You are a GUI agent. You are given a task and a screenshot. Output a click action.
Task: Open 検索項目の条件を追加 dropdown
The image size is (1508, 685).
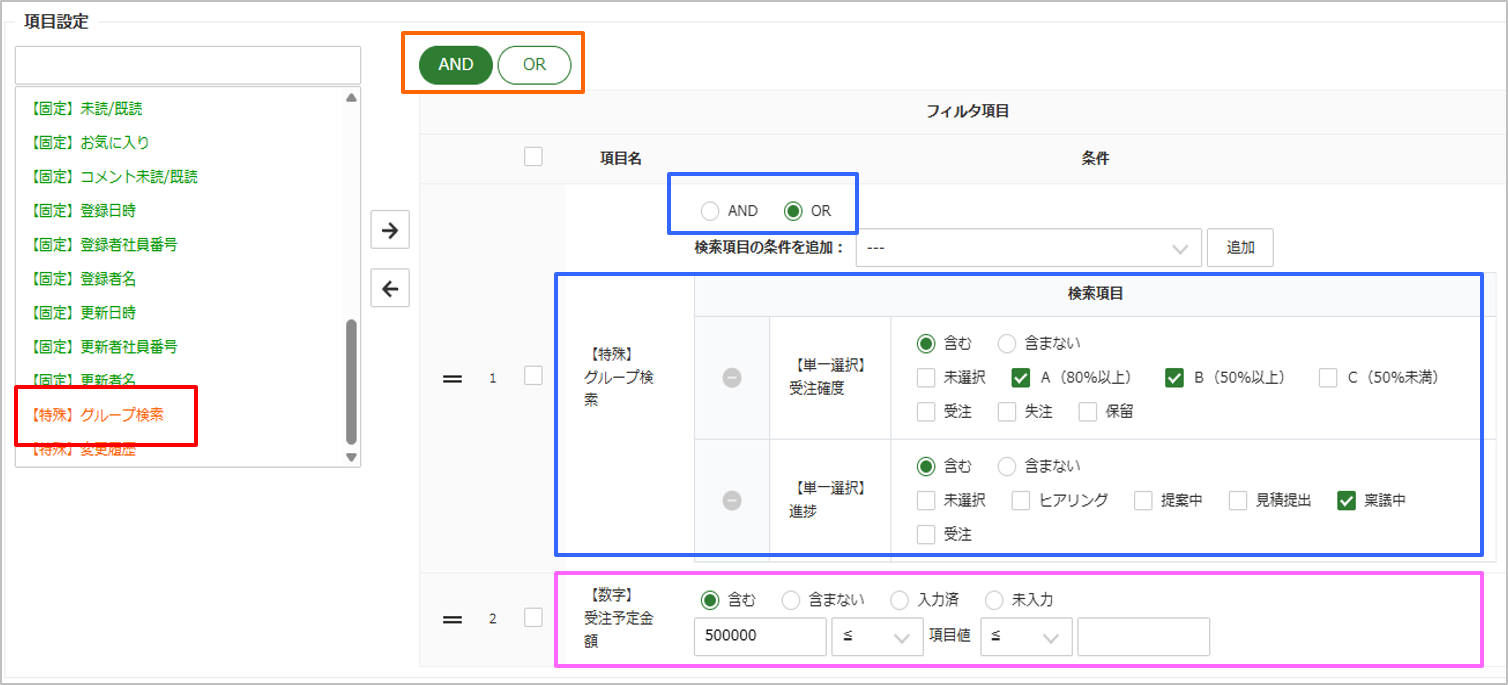tap(1028, 247)
